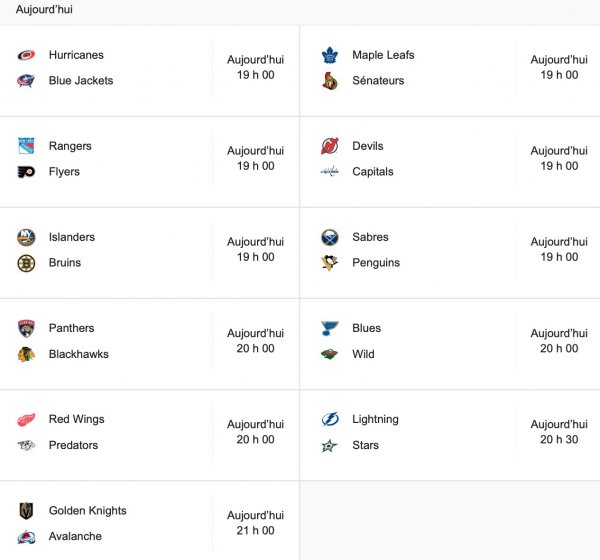Click the Sénateurs team logo
Image resolution: width=600 pixels, height=560 pixels.
tap(330, 81)
